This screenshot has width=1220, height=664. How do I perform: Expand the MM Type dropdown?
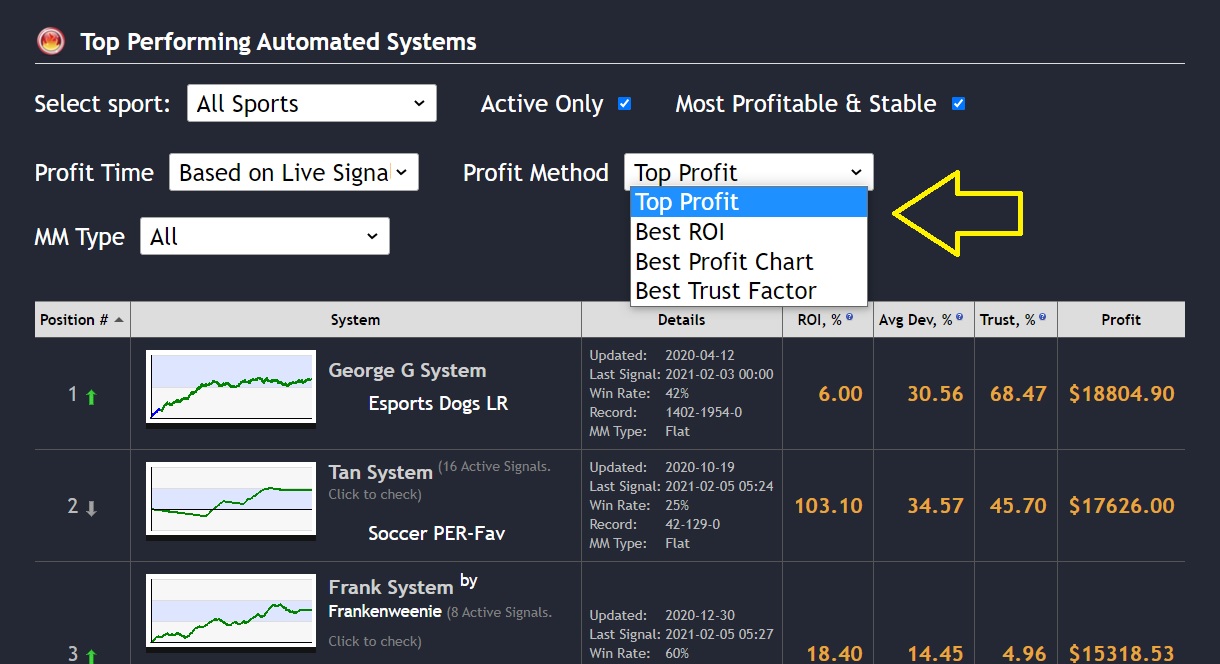click(265, 236)
